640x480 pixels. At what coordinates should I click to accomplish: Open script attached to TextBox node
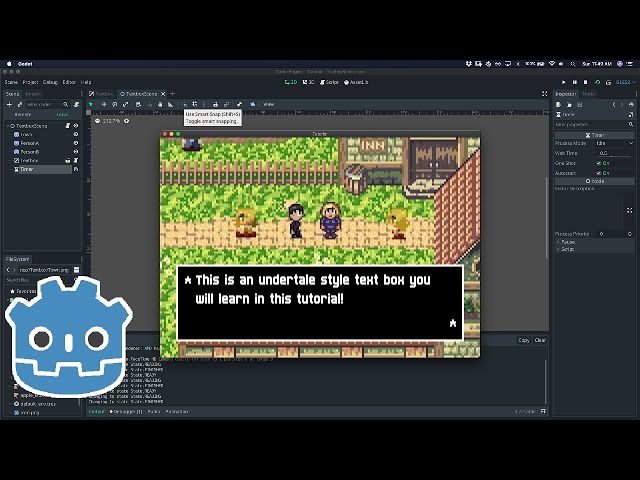coord(76,160)
